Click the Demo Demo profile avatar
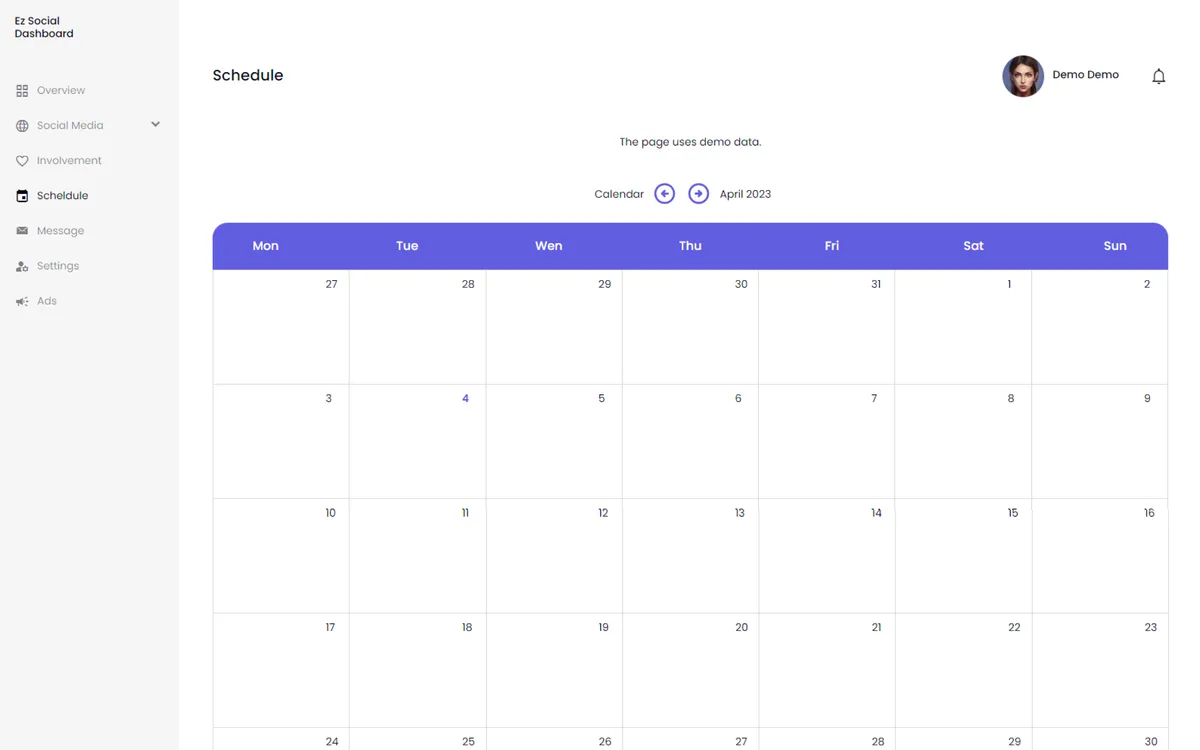The height and width of the screenshot is (750, 1200). pos(1023,76)
